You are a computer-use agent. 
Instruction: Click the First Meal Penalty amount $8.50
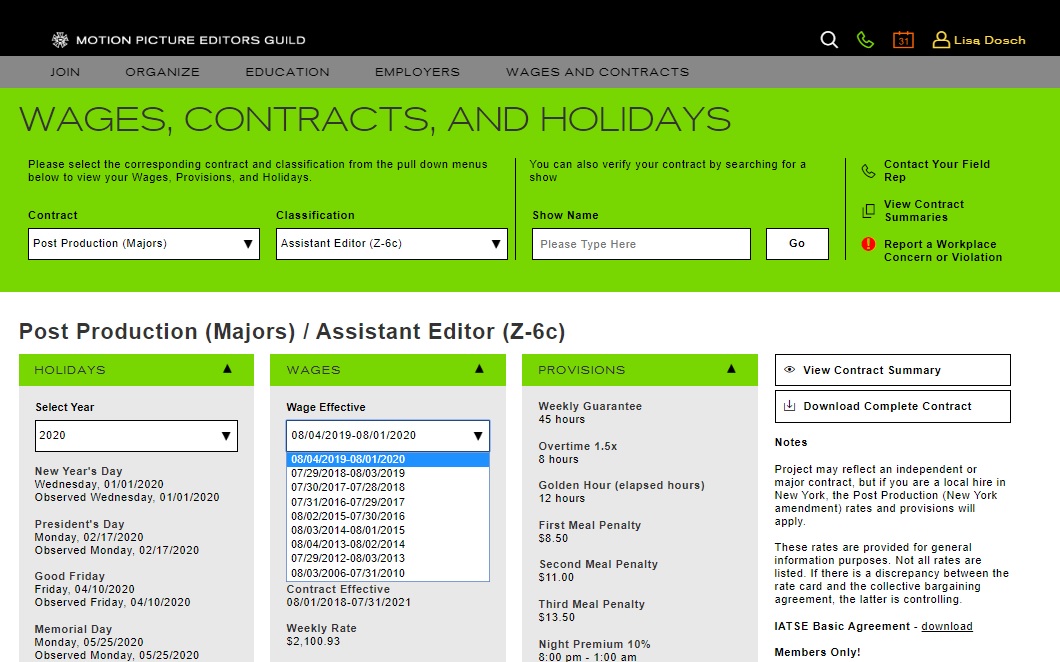click(x=553, y=538)
